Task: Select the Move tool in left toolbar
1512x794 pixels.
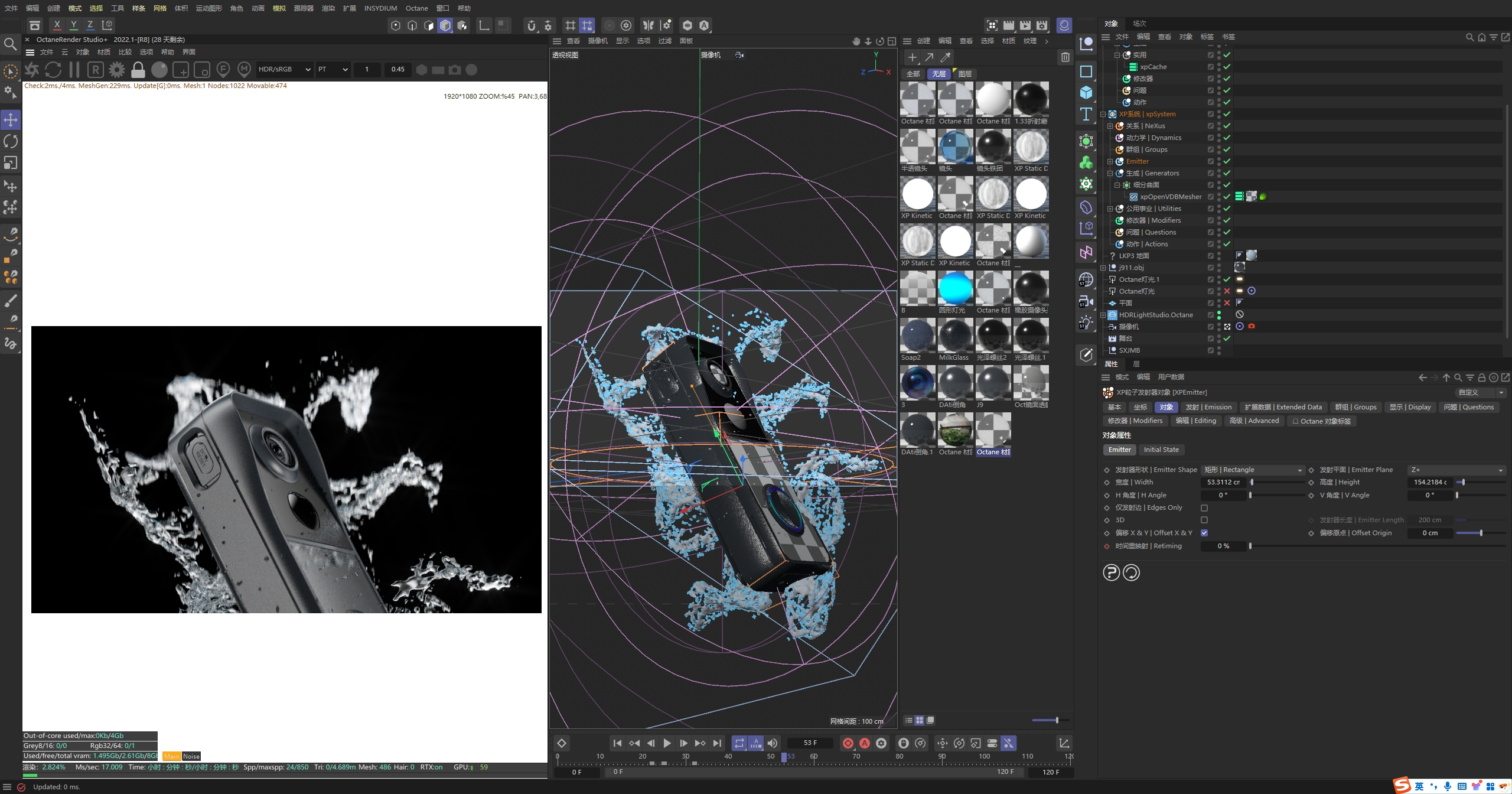Action: 11,120
